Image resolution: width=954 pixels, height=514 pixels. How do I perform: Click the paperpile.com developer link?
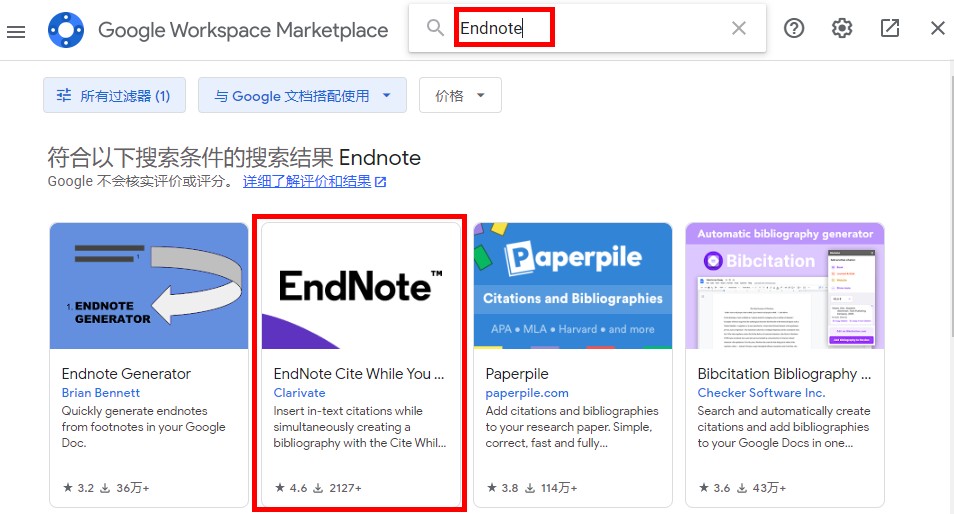click(527, 393)
